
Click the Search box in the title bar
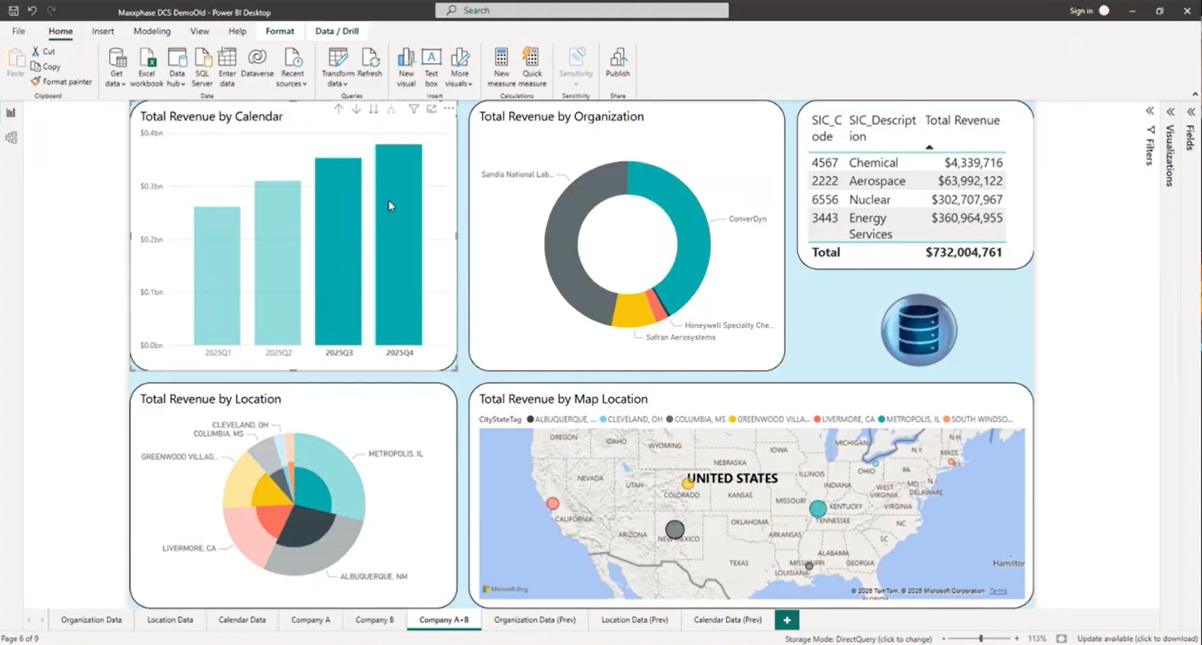coord(582,11)
